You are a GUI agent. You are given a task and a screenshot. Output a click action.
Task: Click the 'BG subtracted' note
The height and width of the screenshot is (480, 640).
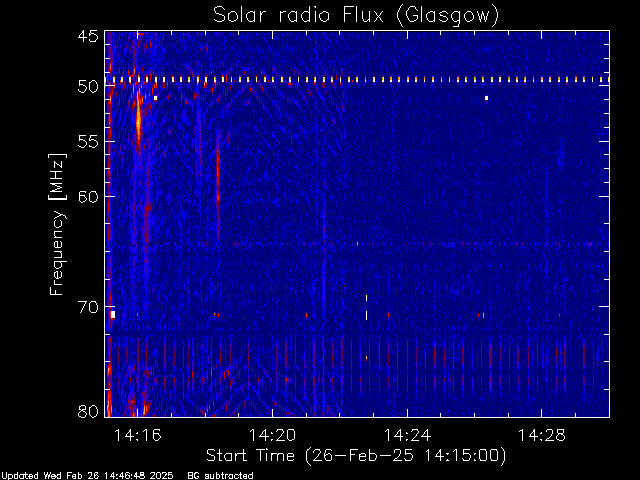[220, 476]
